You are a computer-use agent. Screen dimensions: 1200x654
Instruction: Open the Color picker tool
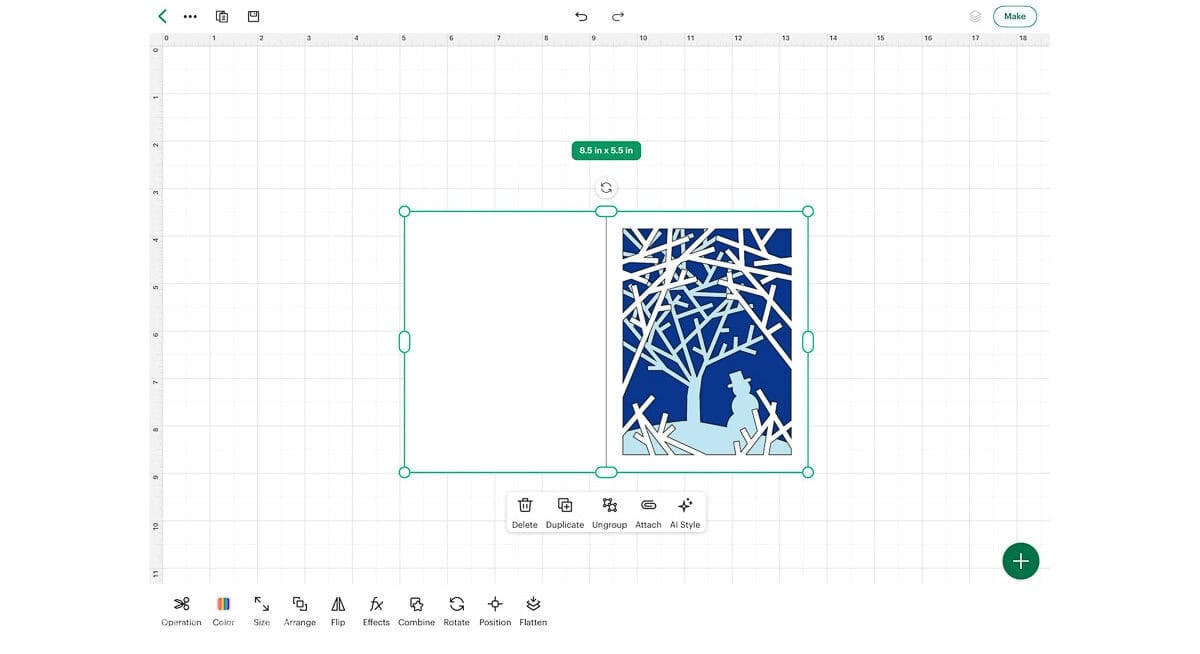tap(223, 611)
